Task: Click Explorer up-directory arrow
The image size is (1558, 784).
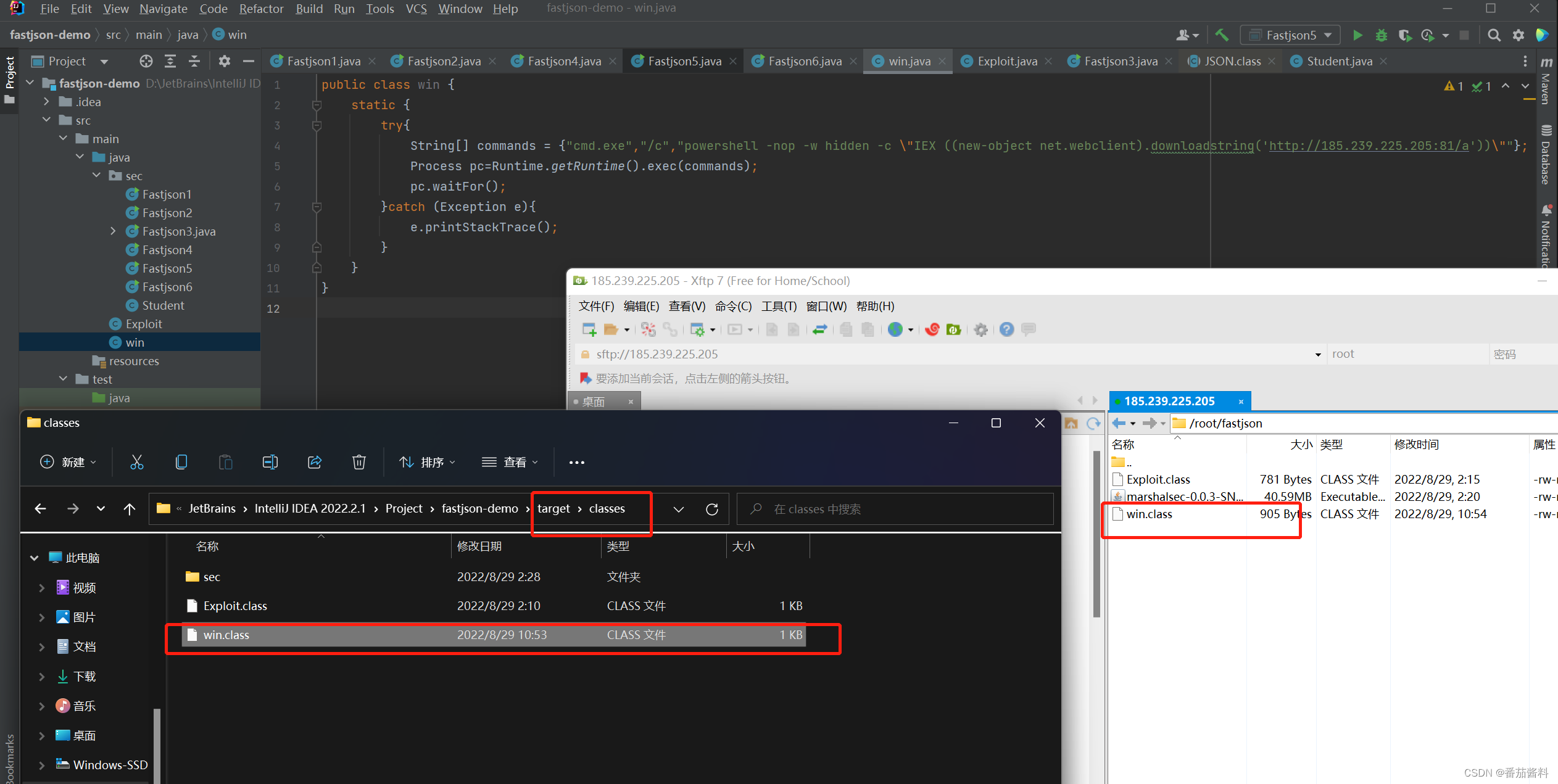Action: click(129, 509)
